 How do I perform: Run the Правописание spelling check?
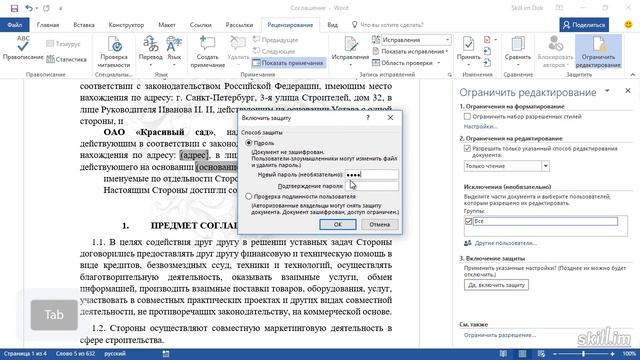click(23, 49)
